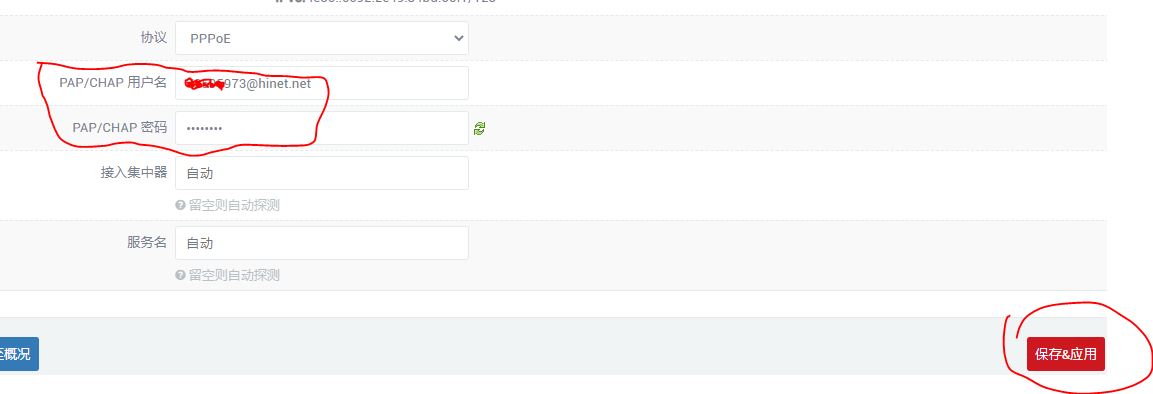Click the 服务名 label
1153x394 pixels.
(x=147, y=242)
